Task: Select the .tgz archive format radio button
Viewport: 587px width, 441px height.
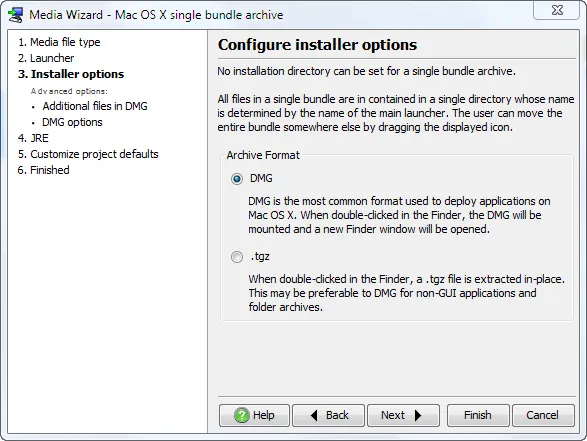Action: tap(237, 257)
